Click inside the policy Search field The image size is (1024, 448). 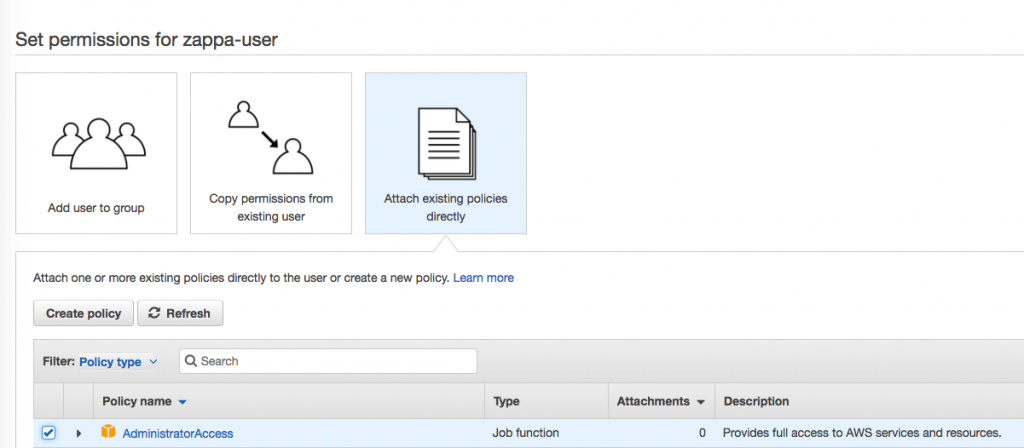tap(328, 361)
